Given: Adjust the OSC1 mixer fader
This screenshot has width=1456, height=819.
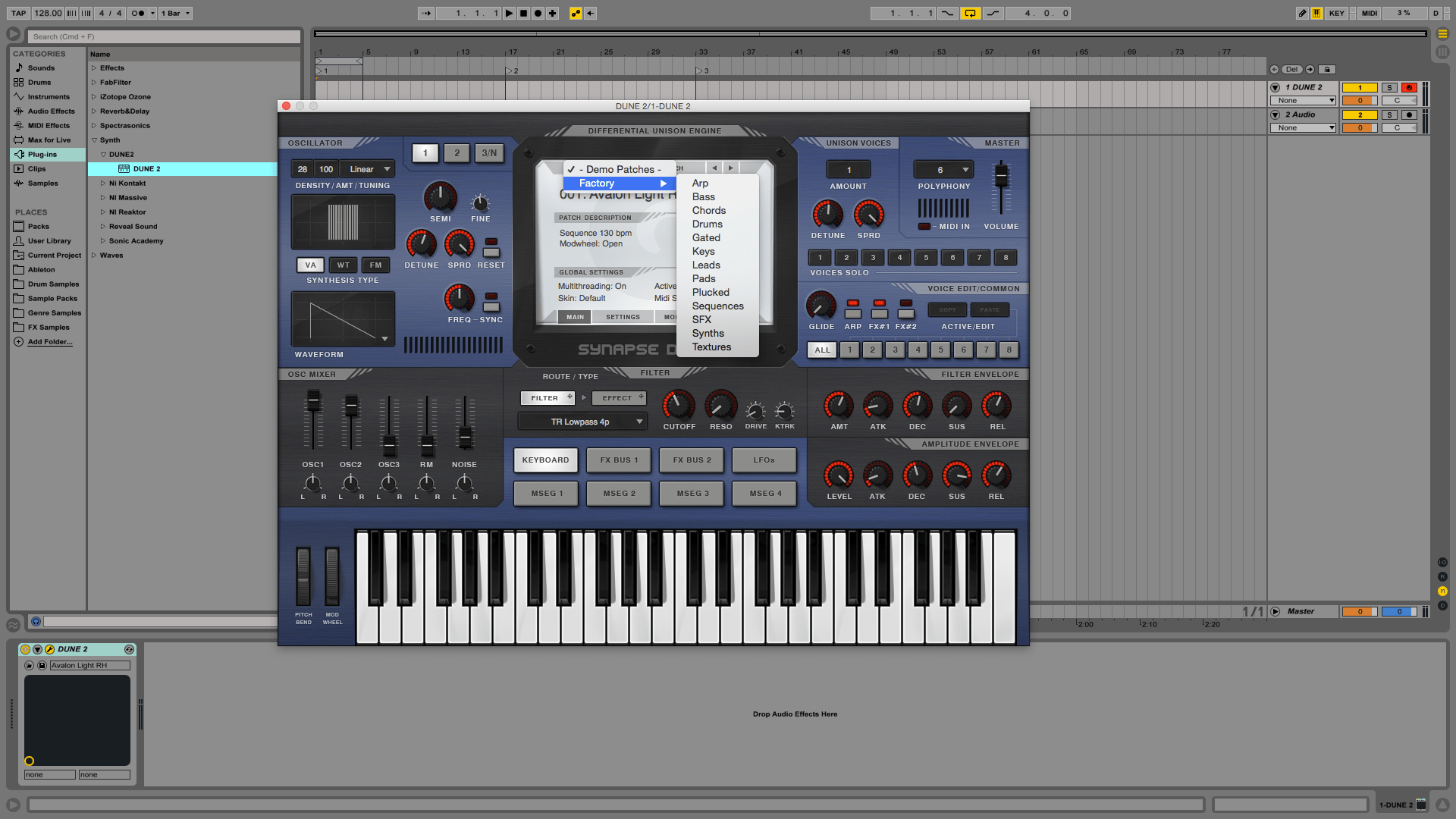Looking at the screenshot, I should [x=313, y=400].
